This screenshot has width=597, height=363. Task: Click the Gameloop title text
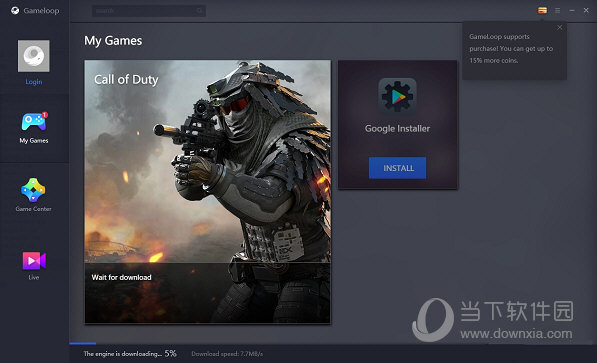[x=41, y=11]
